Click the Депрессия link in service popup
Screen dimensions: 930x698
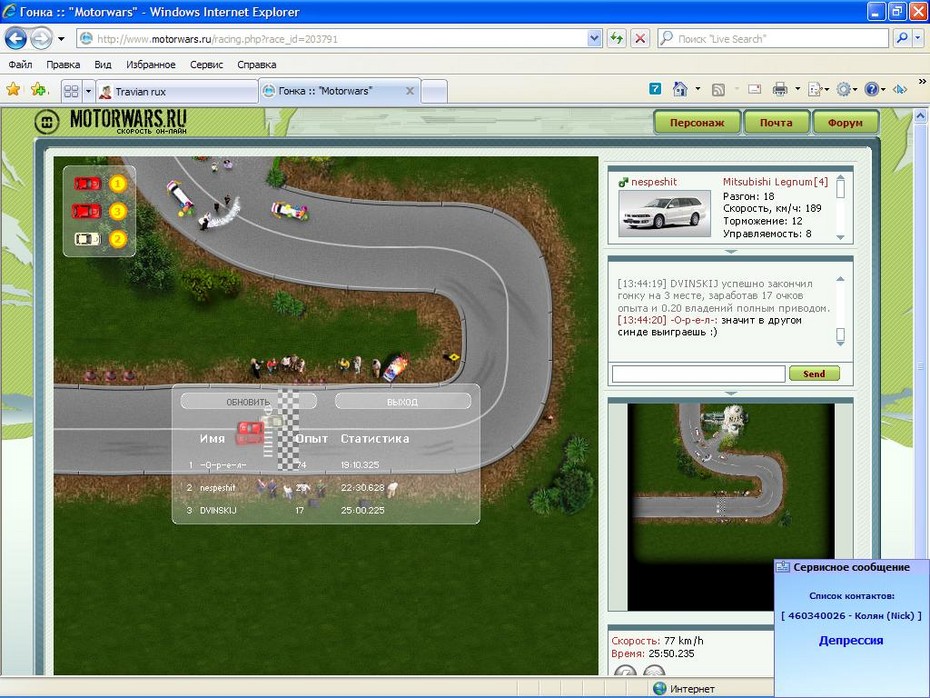pos(851,640)
